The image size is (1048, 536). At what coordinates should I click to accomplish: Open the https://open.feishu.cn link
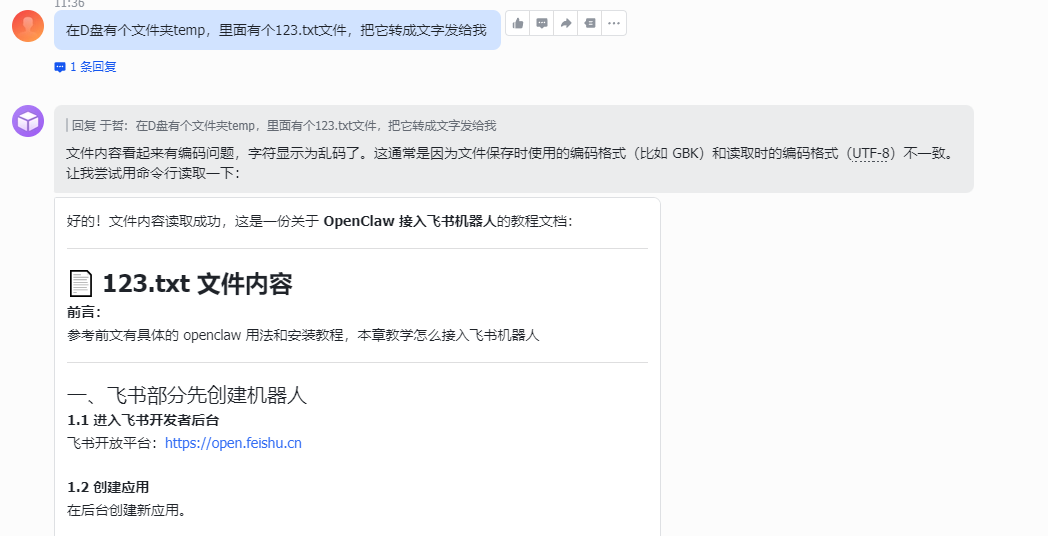pyautogui.click(x=233, y=443)
